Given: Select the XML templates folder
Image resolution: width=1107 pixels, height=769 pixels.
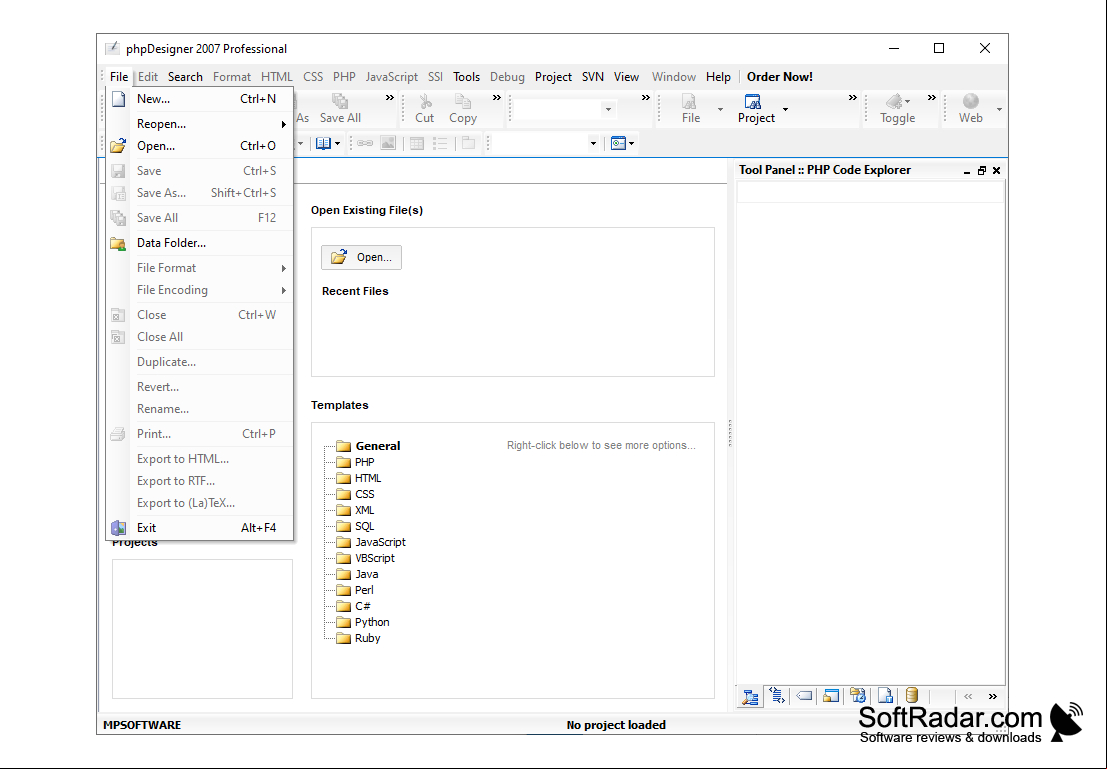Looking at the screenshot, I should point(355,511).
